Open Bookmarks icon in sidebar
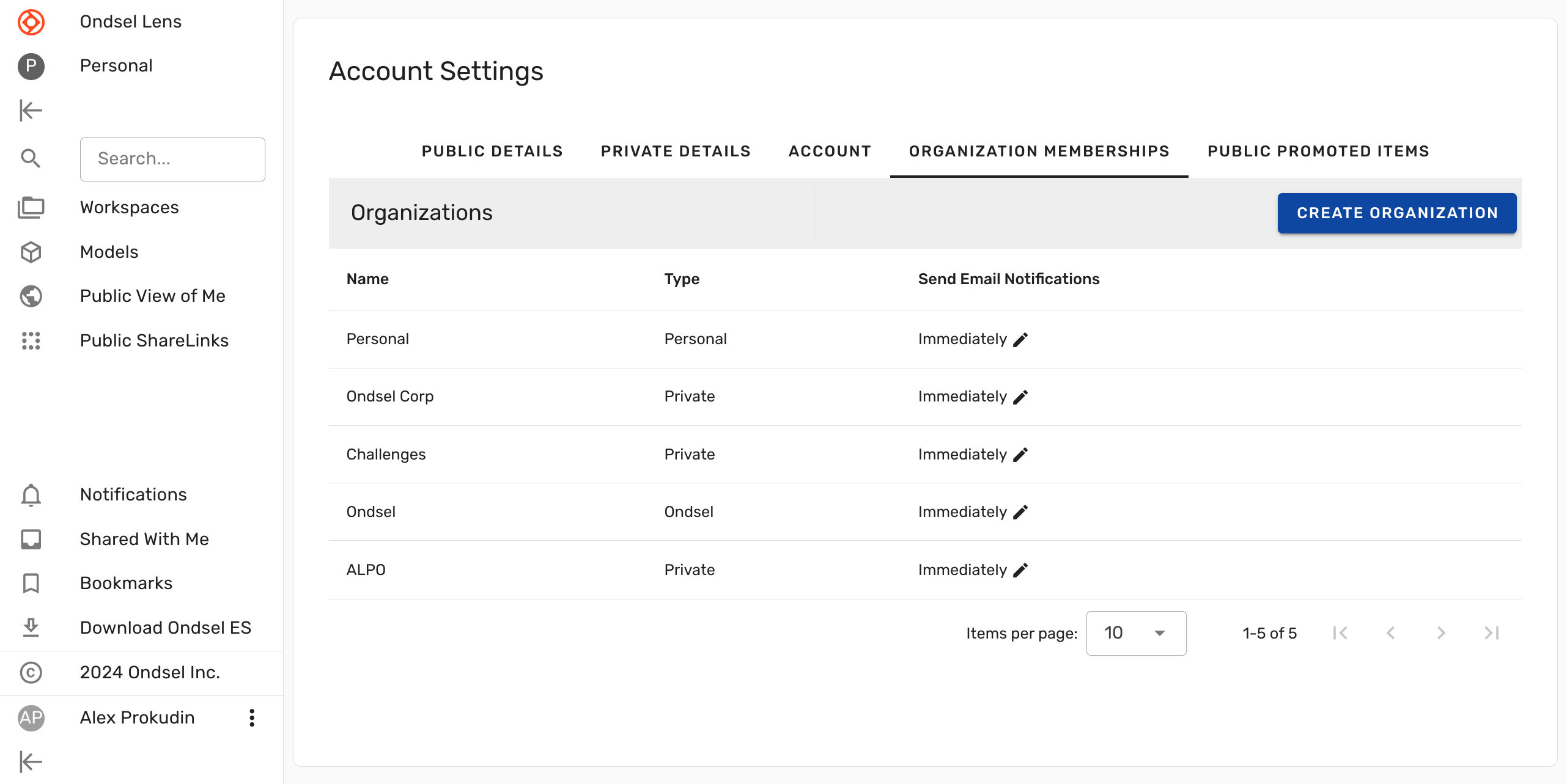The image size is (1567, 784). [31, 584]
